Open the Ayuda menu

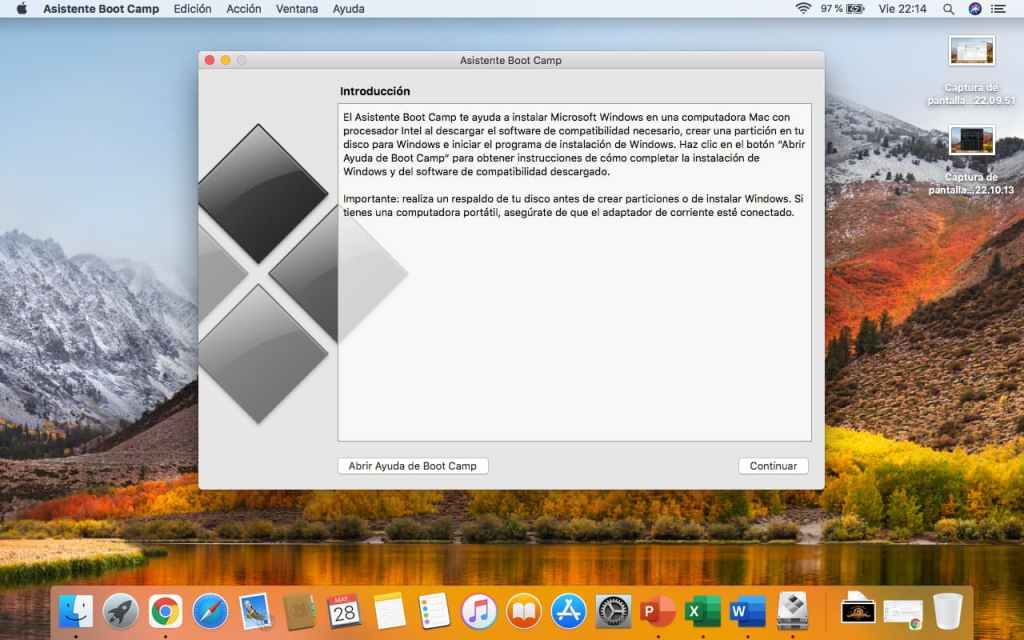click(348, 9)
